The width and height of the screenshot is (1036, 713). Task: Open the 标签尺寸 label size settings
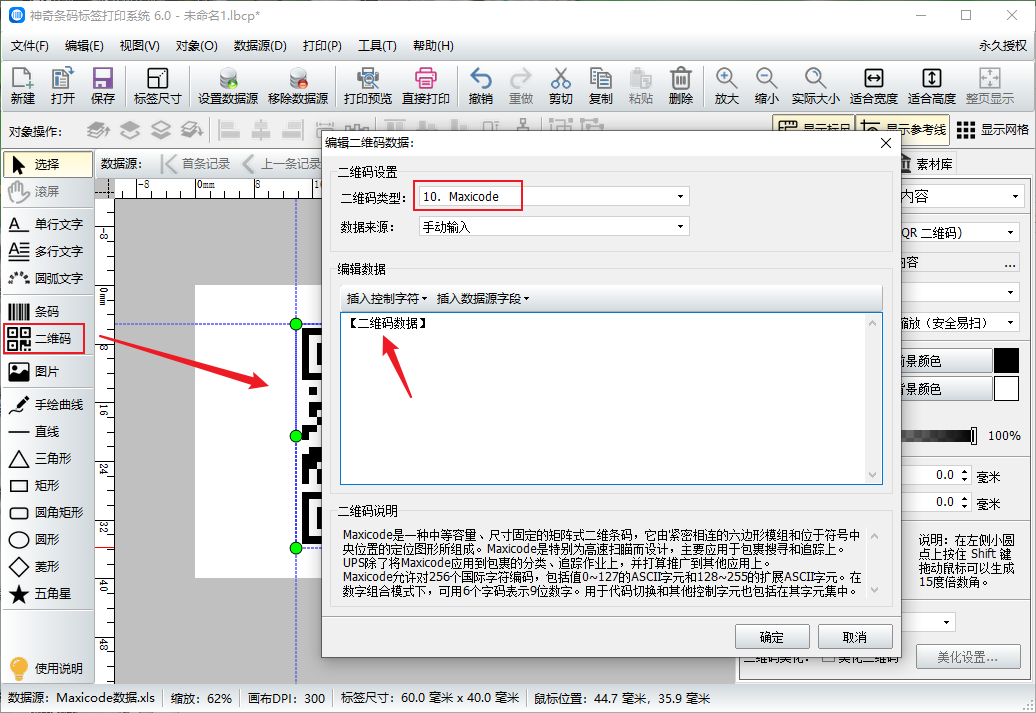[157, 86]
